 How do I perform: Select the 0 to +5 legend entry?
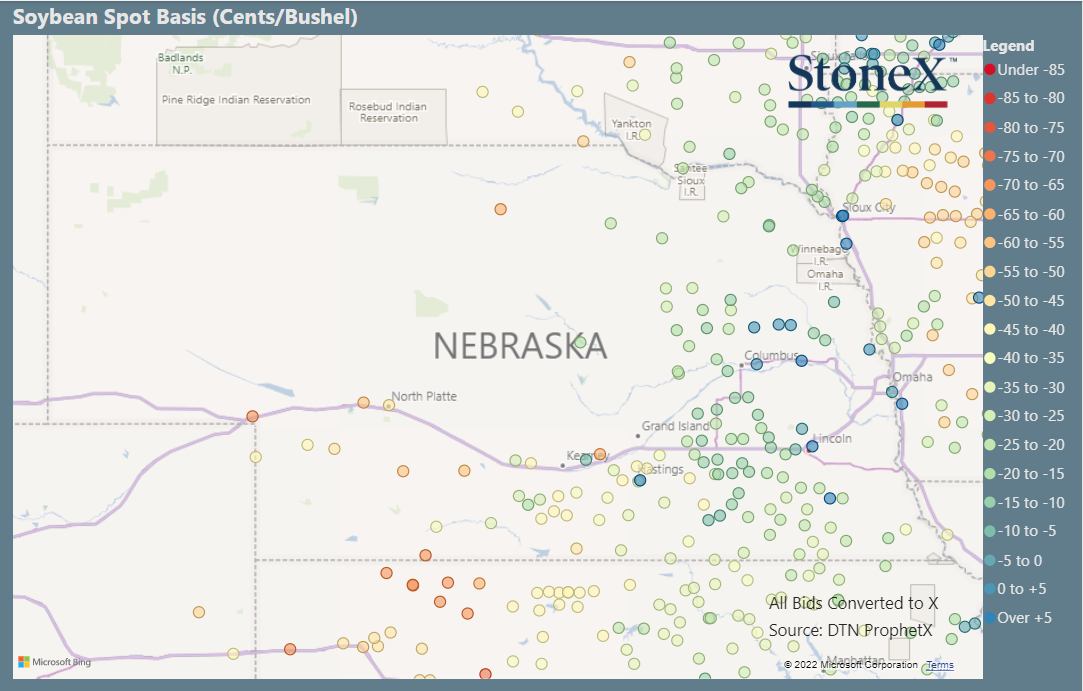(1016, 589)
